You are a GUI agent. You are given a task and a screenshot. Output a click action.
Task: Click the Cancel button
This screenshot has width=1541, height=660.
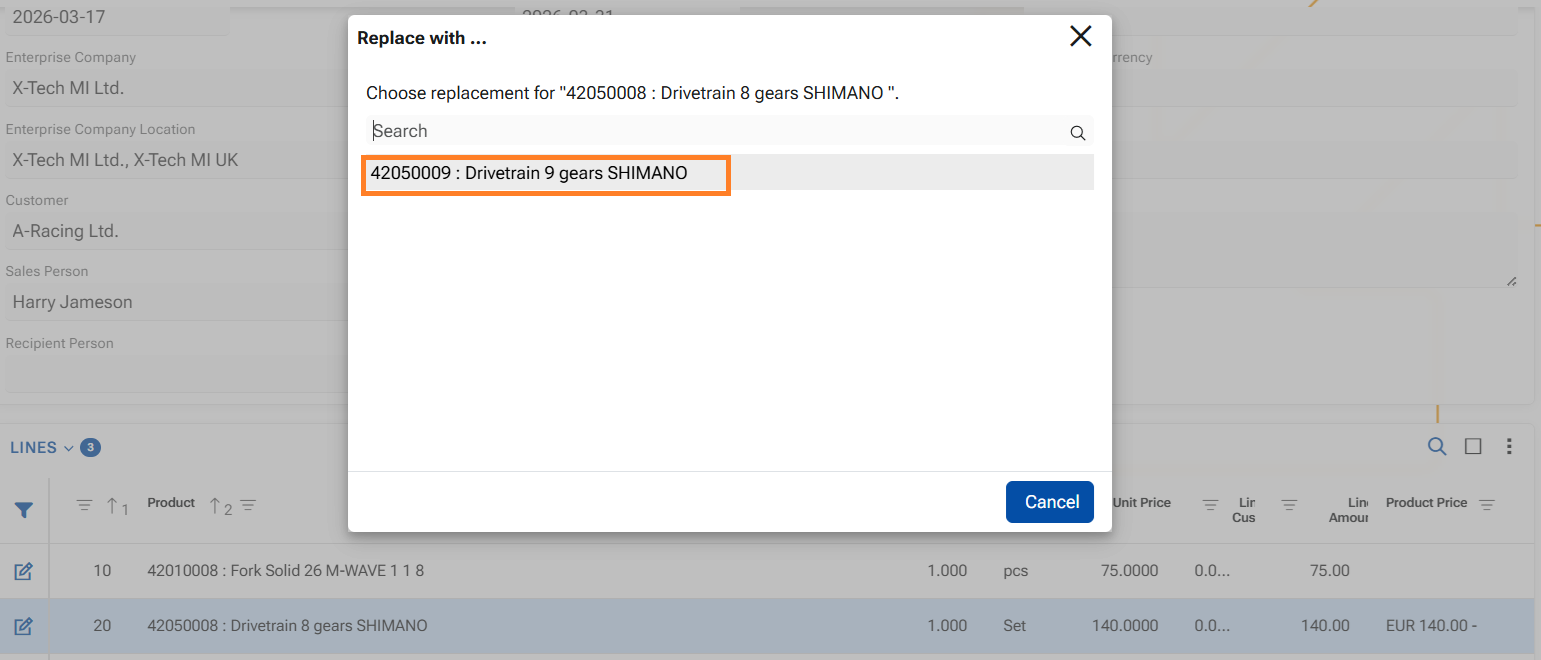pos(1049,502)
